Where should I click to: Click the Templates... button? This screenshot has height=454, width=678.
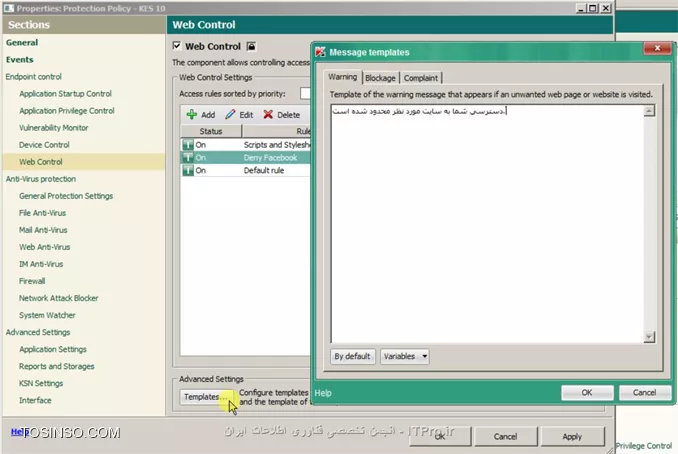coord(205,397)
